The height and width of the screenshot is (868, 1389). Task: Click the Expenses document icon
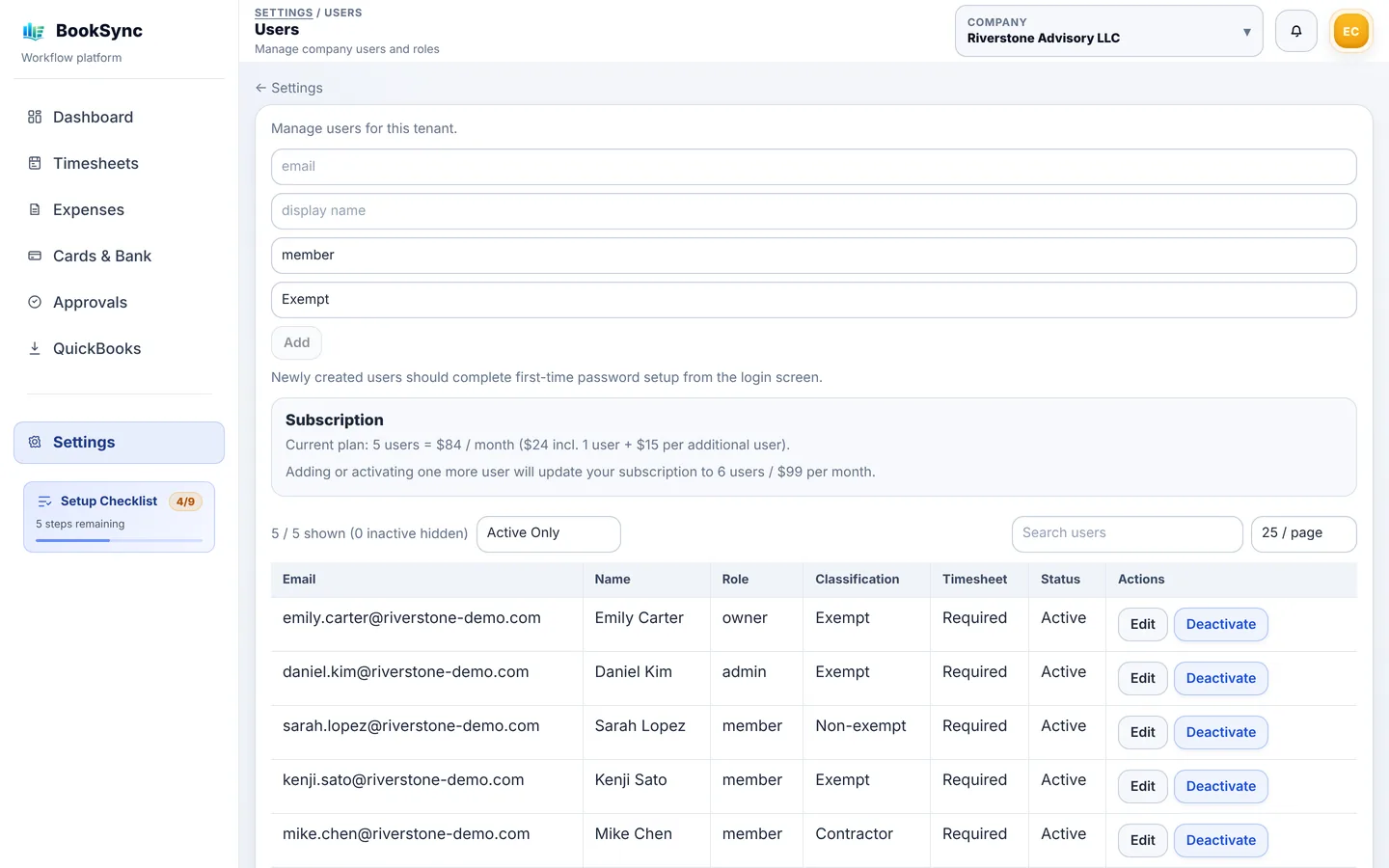pyautogui.click(x=35, y=209)
